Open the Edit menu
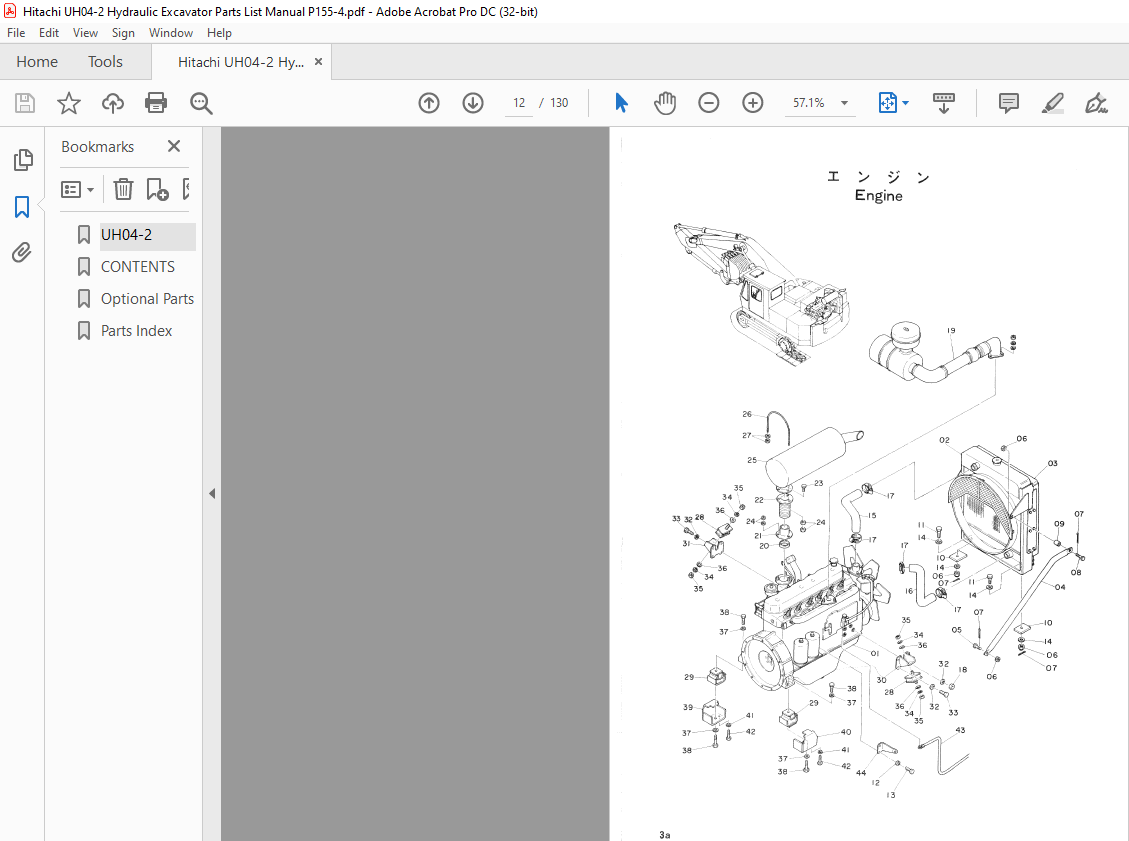The width and height of the screenshot is (1129, 841). (x=49, y=32)
